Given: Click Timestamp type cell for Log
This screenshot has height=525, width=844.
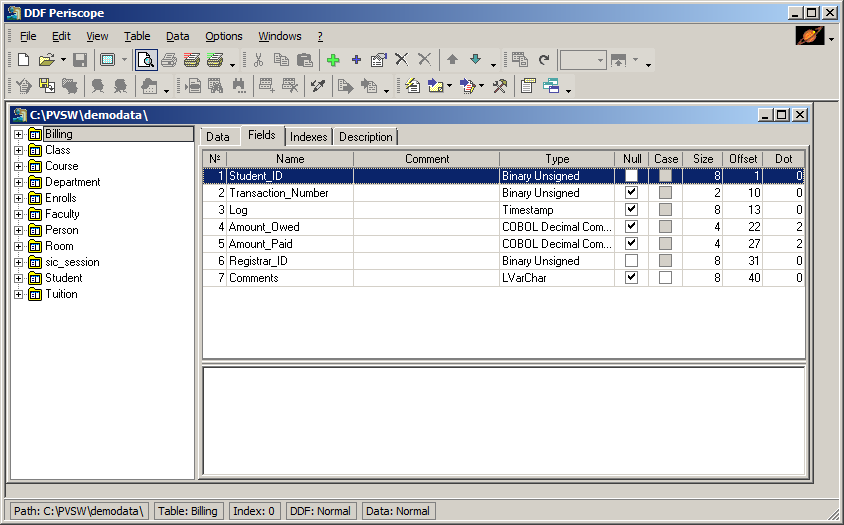Looking at the screenshot, I should click(557, 209).
